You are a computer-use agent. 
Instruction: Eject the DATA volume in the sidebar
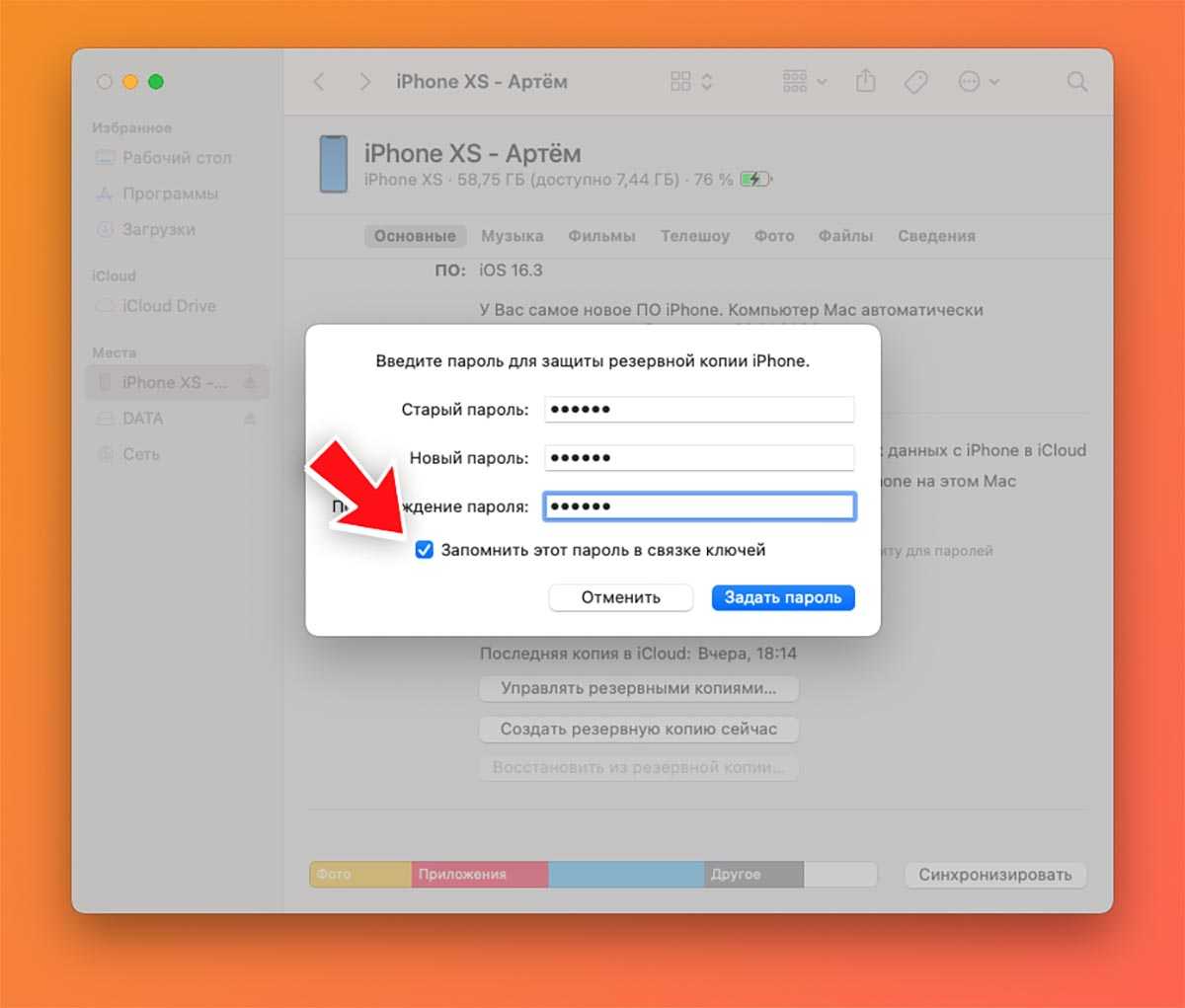coord(250,419)
